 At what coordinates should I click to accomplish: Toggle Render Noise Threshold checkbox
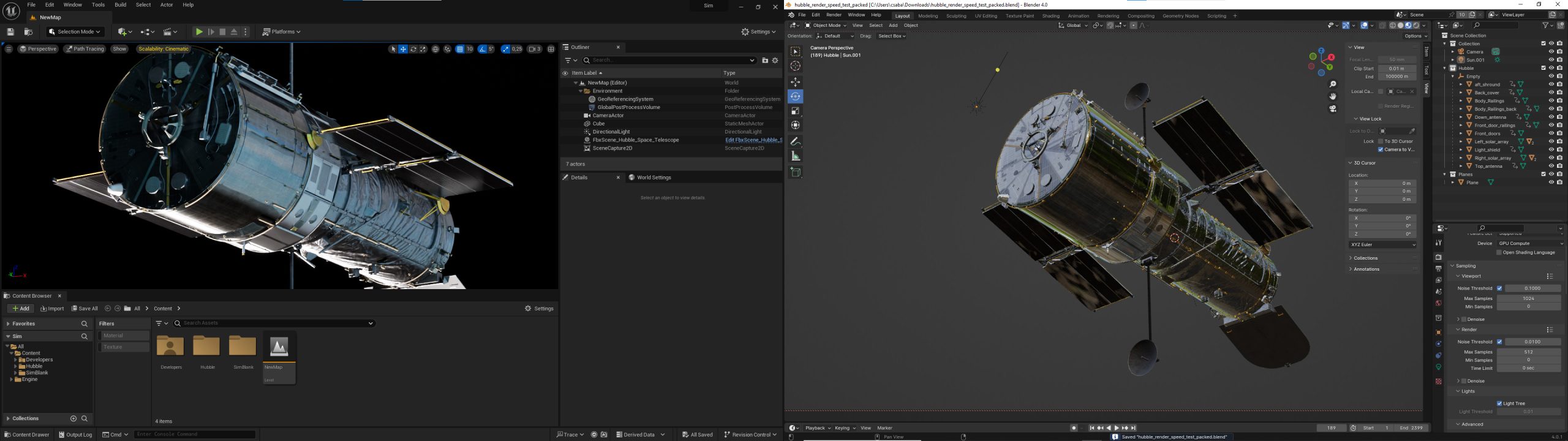pyautogui.click(x=1499, y=342)
